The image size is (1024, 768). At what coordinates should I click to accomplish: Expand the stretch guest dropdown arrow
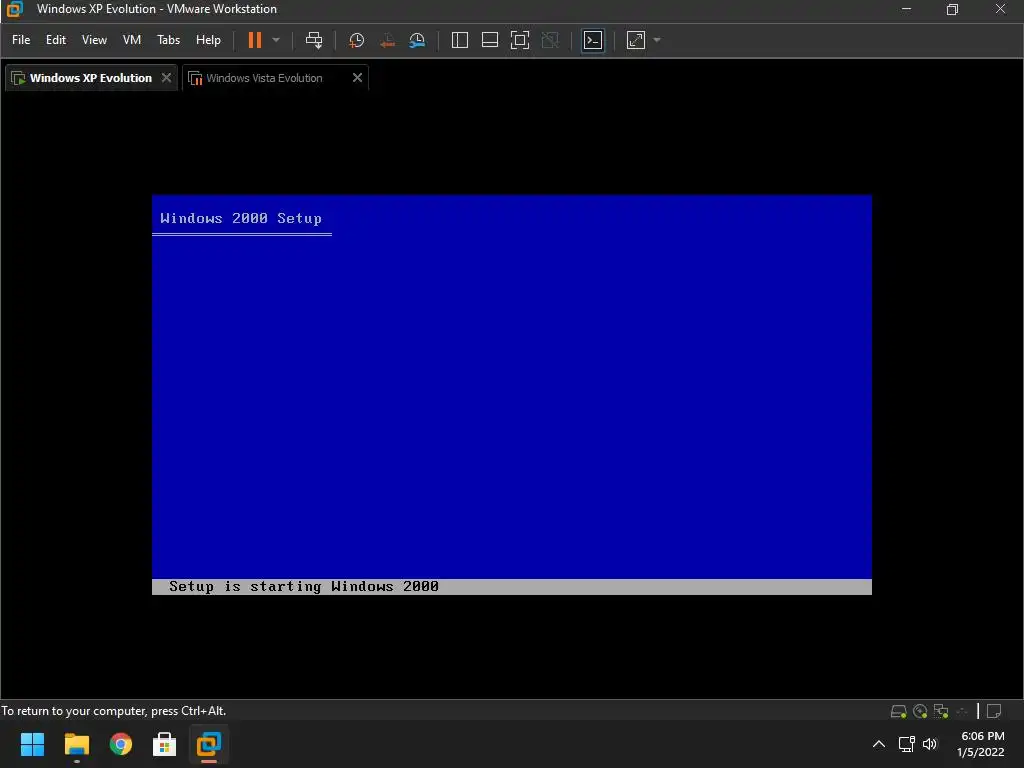pyautogui.click(x=657, y=40)
